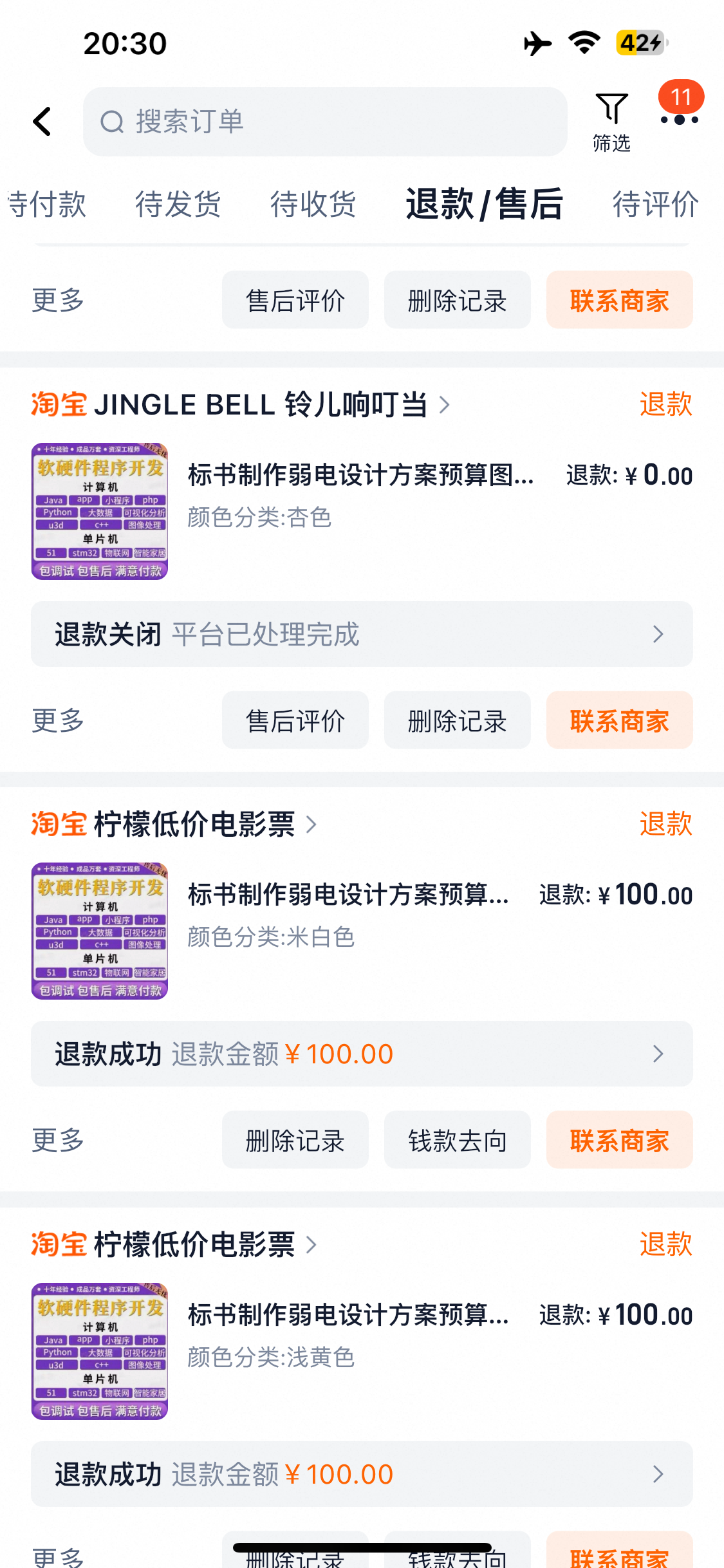
Task: Expand the 退款关闭 status row
Action: coord(362,634)
